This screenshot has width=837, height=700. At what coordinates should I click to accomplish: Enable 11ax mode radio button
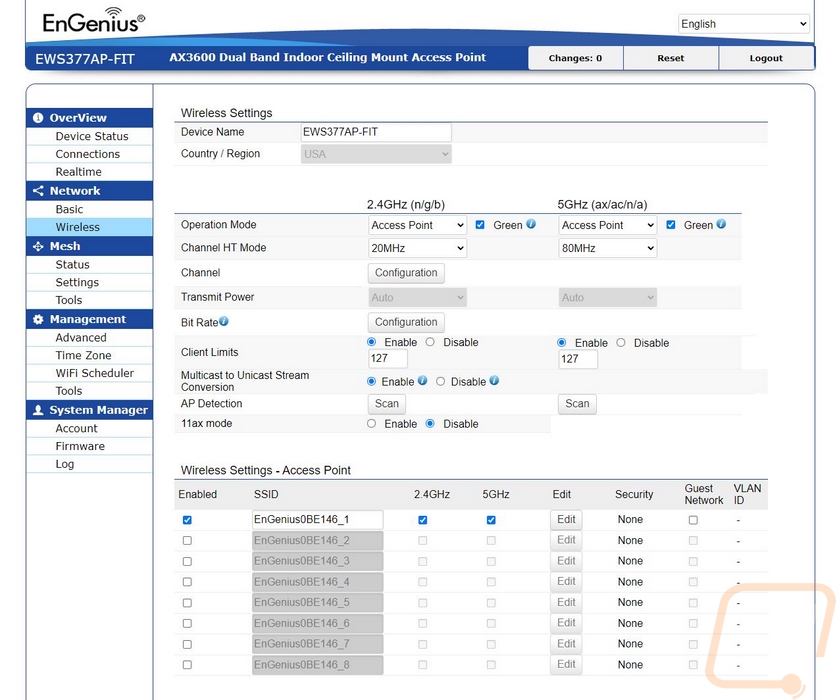pyautogui.click(x=372, y=424)
